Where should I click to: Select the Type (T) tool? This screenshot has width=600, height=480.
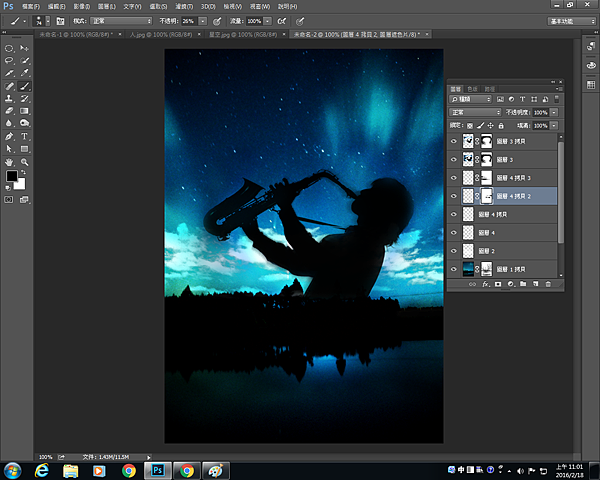[24, 136]
